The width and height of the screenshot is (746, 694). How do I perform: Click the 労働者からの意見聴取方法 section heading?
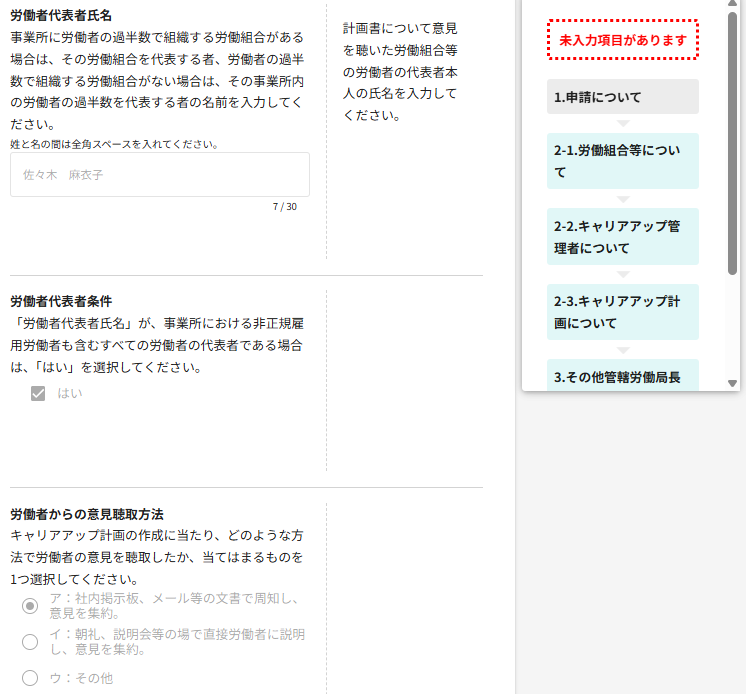tap(87, 515)
